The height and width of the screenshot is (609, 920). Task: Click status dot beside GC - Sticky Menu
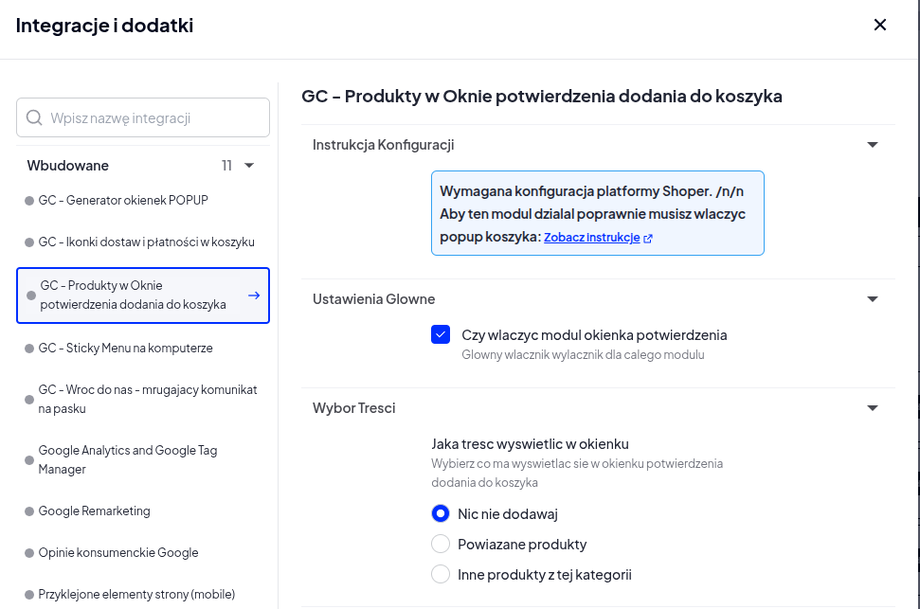[29, 349]
